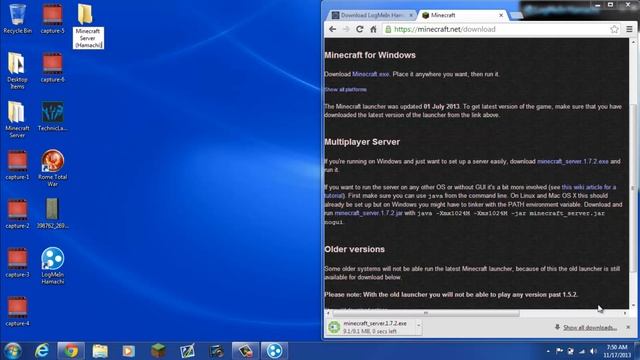Open the Recycle Bin desktop icon

(17, 18)
